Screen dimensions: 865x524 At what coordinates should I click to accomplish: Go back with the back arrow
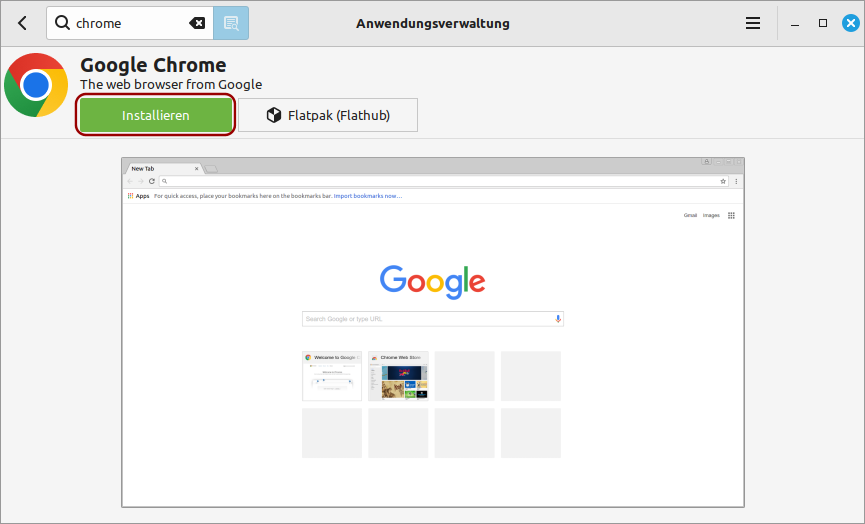[x=23, y=23]
